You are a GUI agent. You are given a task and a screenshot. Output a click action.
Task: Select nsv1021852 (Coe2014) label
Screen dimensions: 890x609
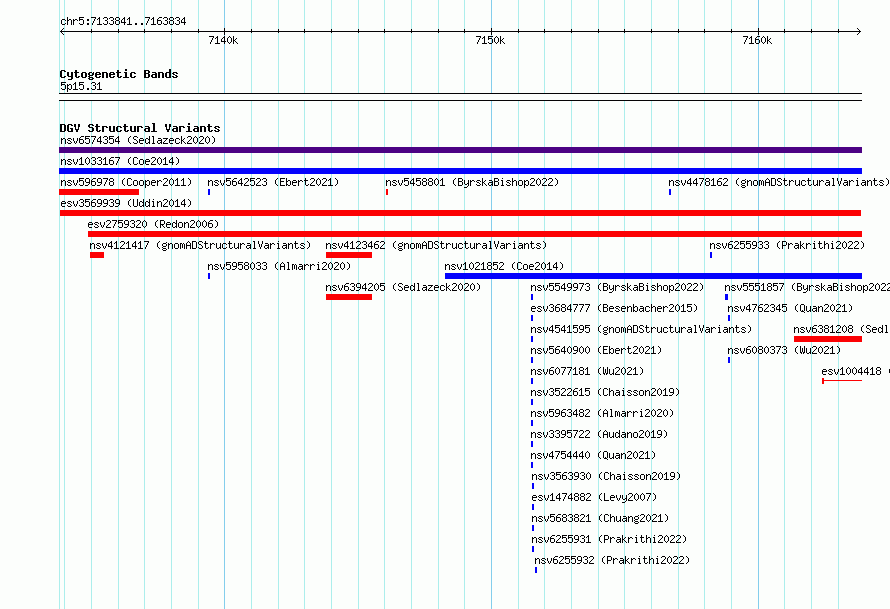point(504,266)
